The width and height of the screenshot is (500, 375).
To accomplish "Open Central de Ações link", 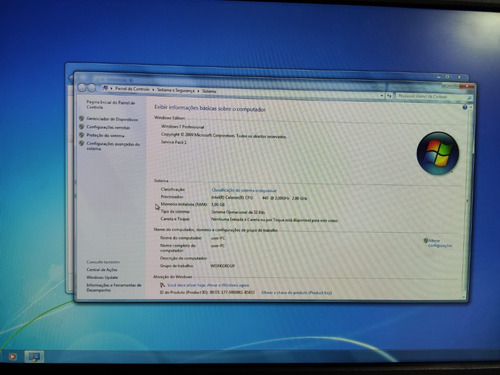I will coord(102,270).
